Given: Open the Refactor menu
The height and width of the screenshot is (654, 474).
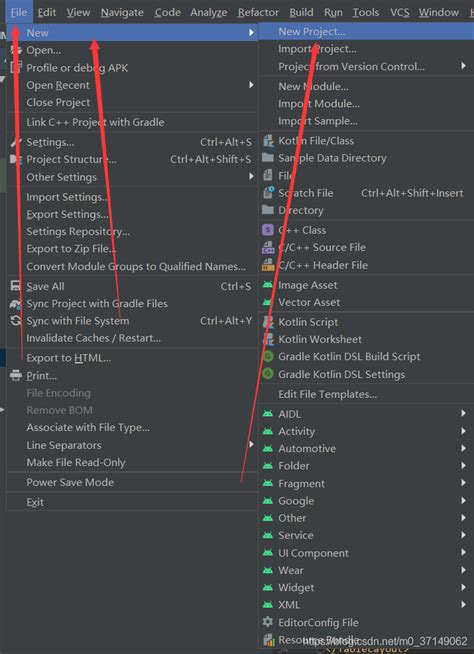Looking at the screenshot, I should click(258, 13).
